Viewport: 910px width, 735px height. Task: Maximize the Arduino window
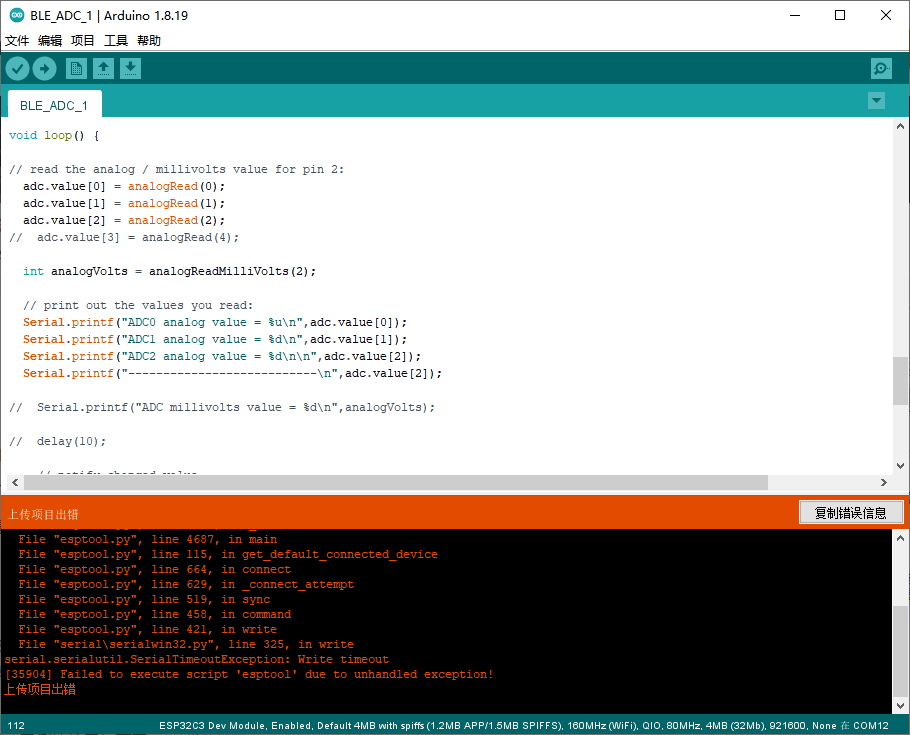[x=840, y=15]
